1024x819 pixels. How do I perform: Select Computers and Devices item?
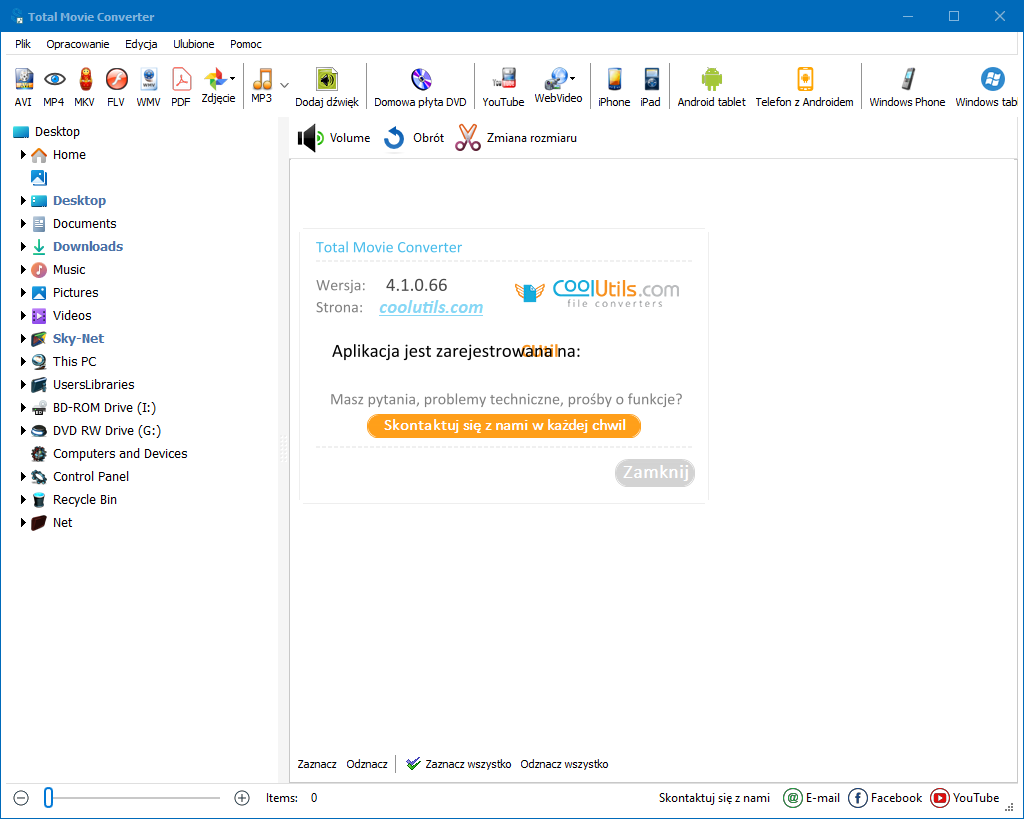[120, 453]
